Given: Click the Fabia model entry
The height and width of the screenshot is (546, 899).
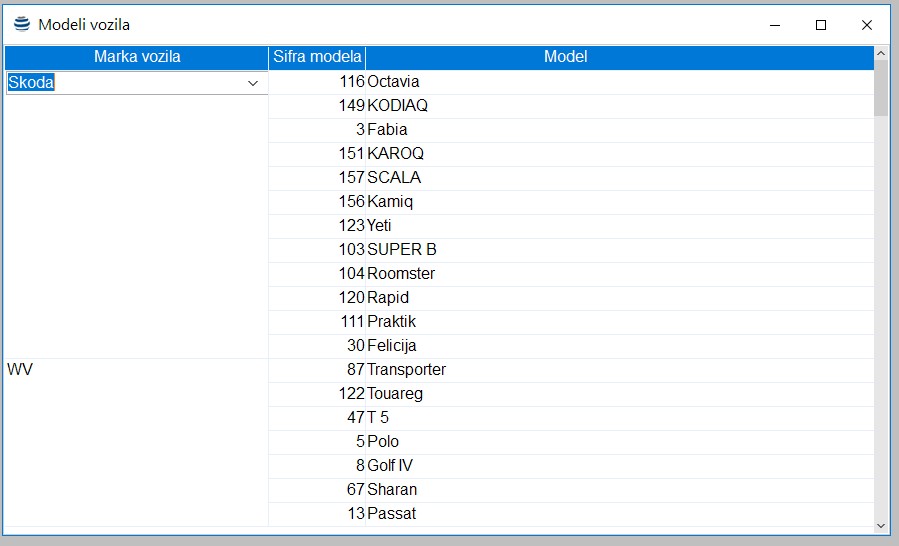Looking at the screenshot, I should click(387, 130).
